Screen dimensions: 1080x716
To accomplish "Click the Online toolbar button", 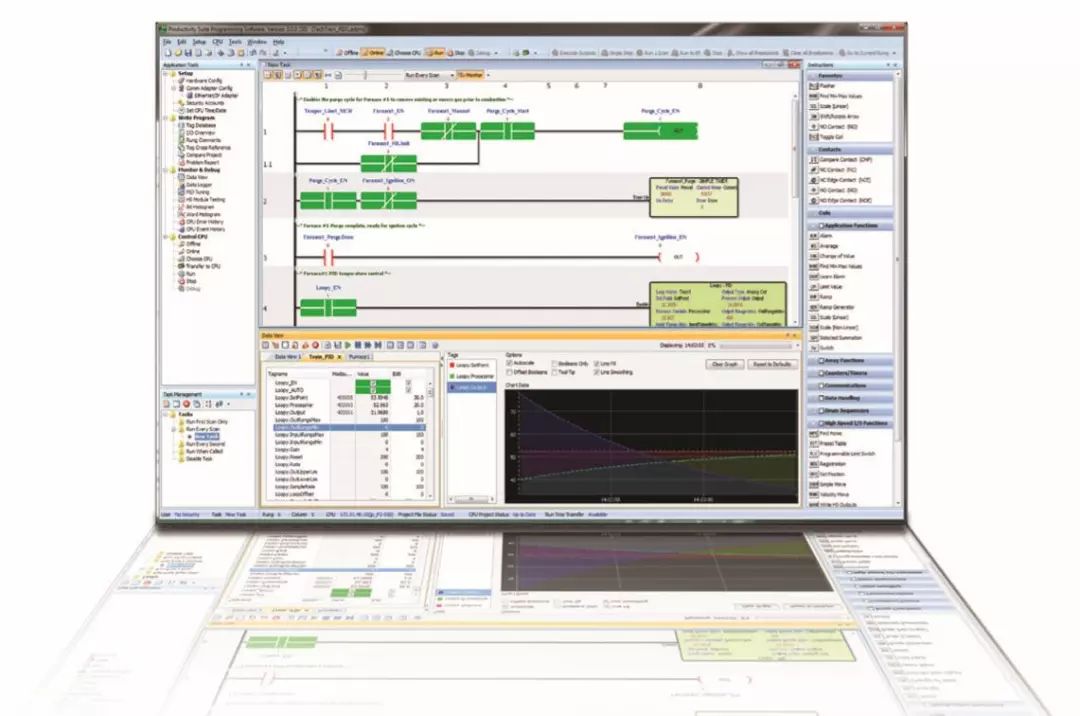I will click(x=373, y=52).
